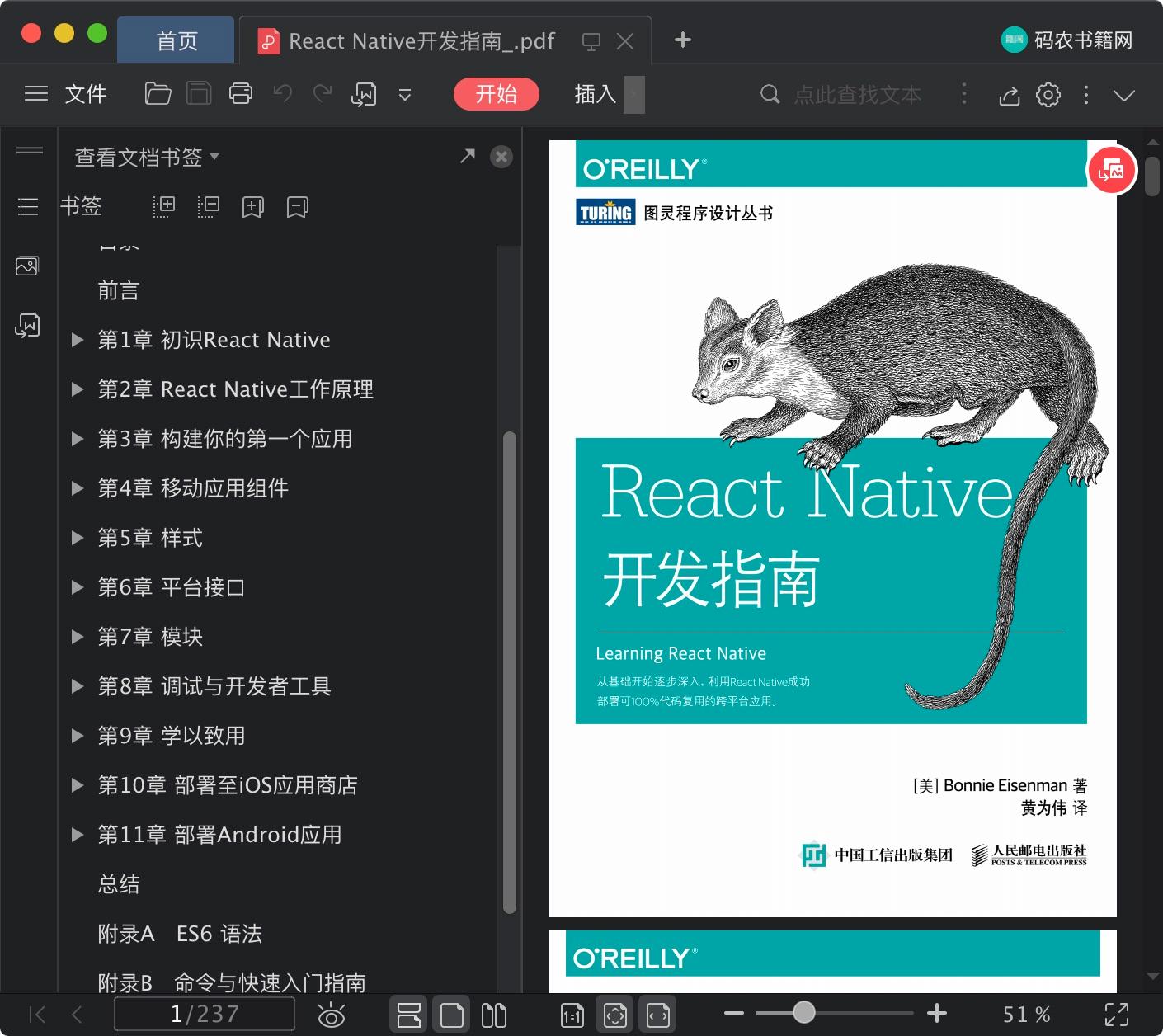Image resolution: width=1163 pixels, height=1036 pixels.
Task: Select the 插入 ribbon tab
Action: coord(596,94)
